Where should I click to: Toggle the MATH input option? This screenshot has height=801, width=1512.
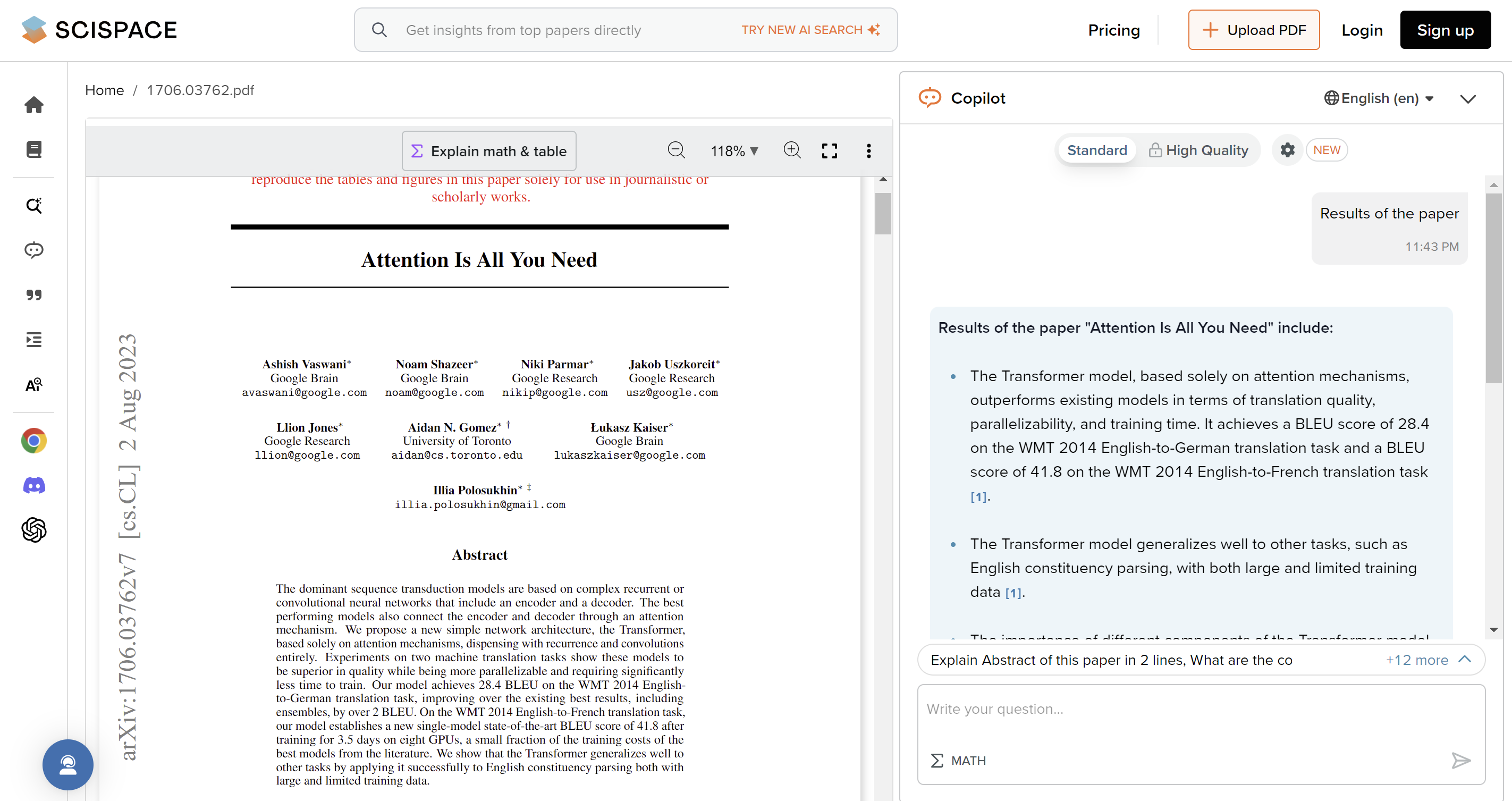point(958,761)
